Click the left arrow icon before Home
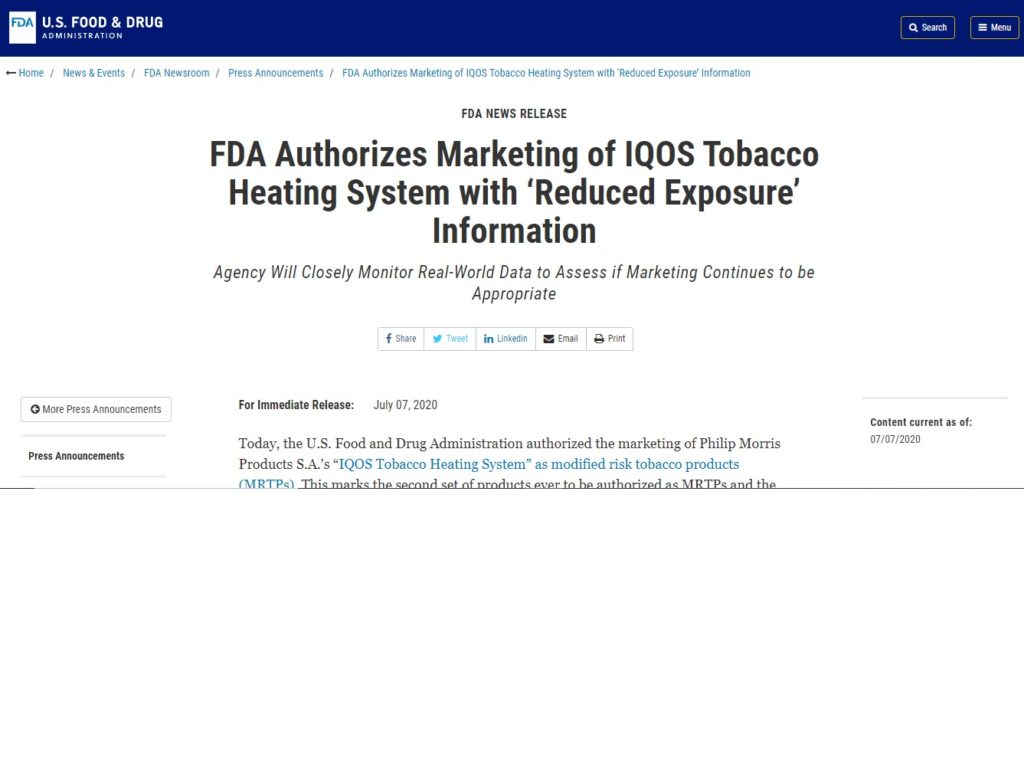 click(x=11, y=73)
